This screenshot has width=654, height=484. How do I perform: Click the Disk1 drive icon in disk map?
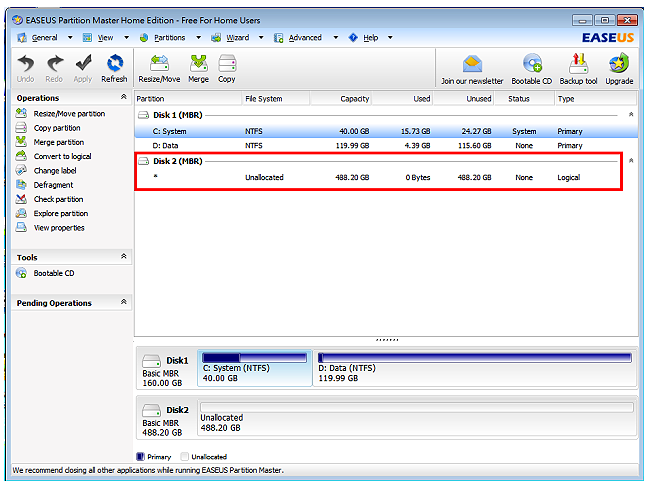151,360
